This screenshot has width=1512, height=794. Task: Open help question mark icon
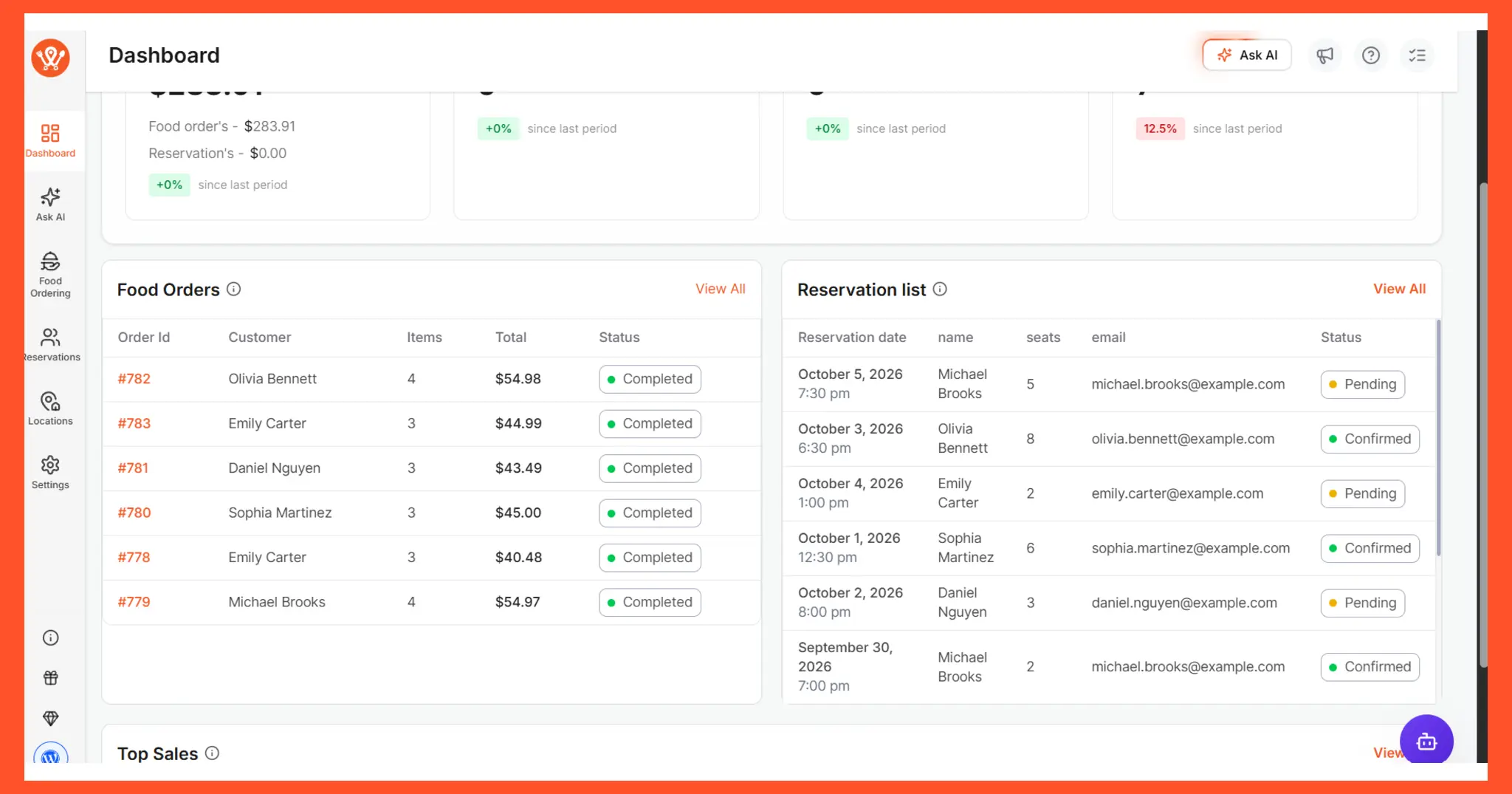(x=1371, y=55)
